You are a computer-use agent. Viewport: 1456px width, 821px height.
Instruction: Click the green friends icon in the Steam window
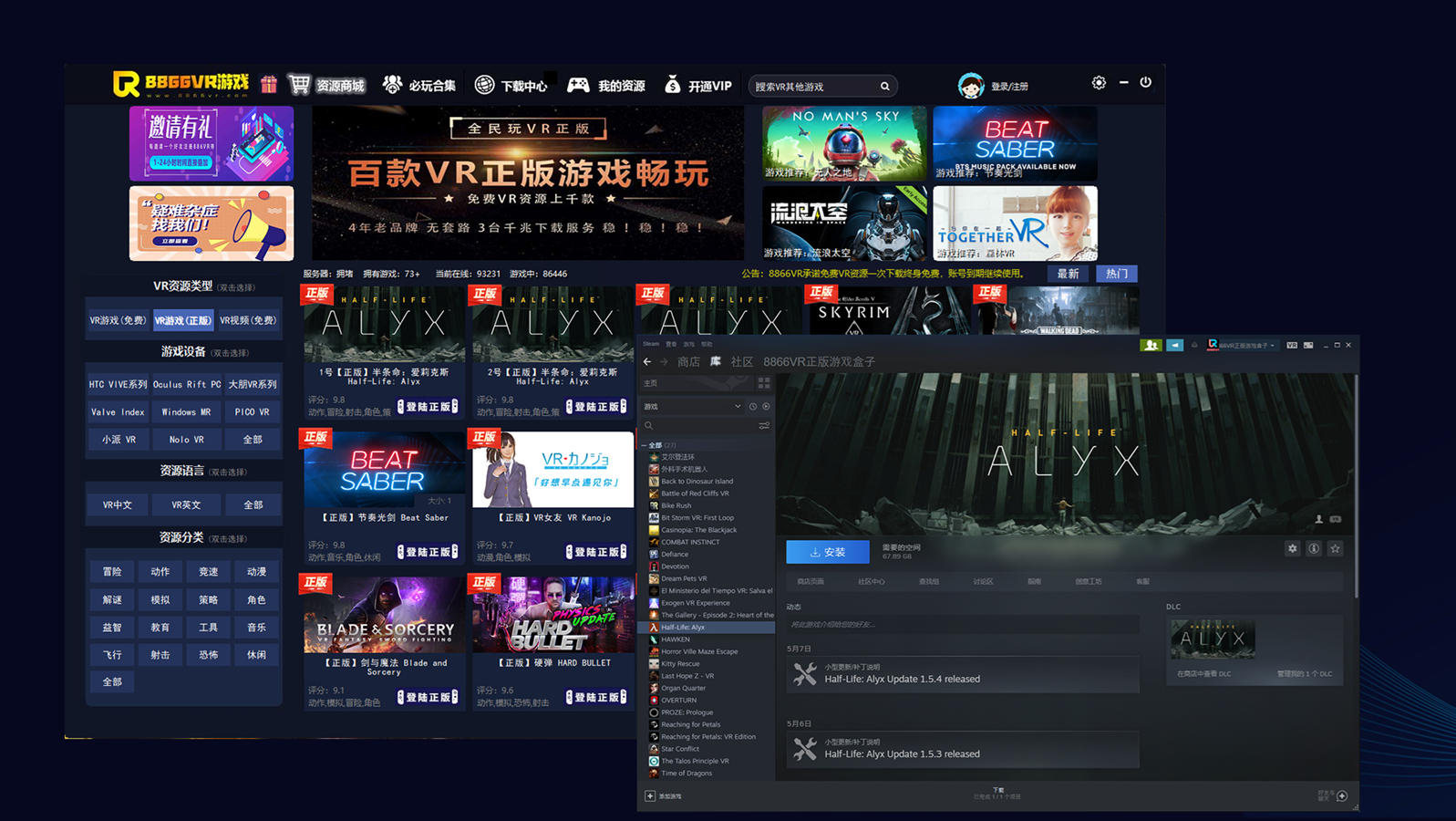pyautogui.click(x=1151, y=345)
